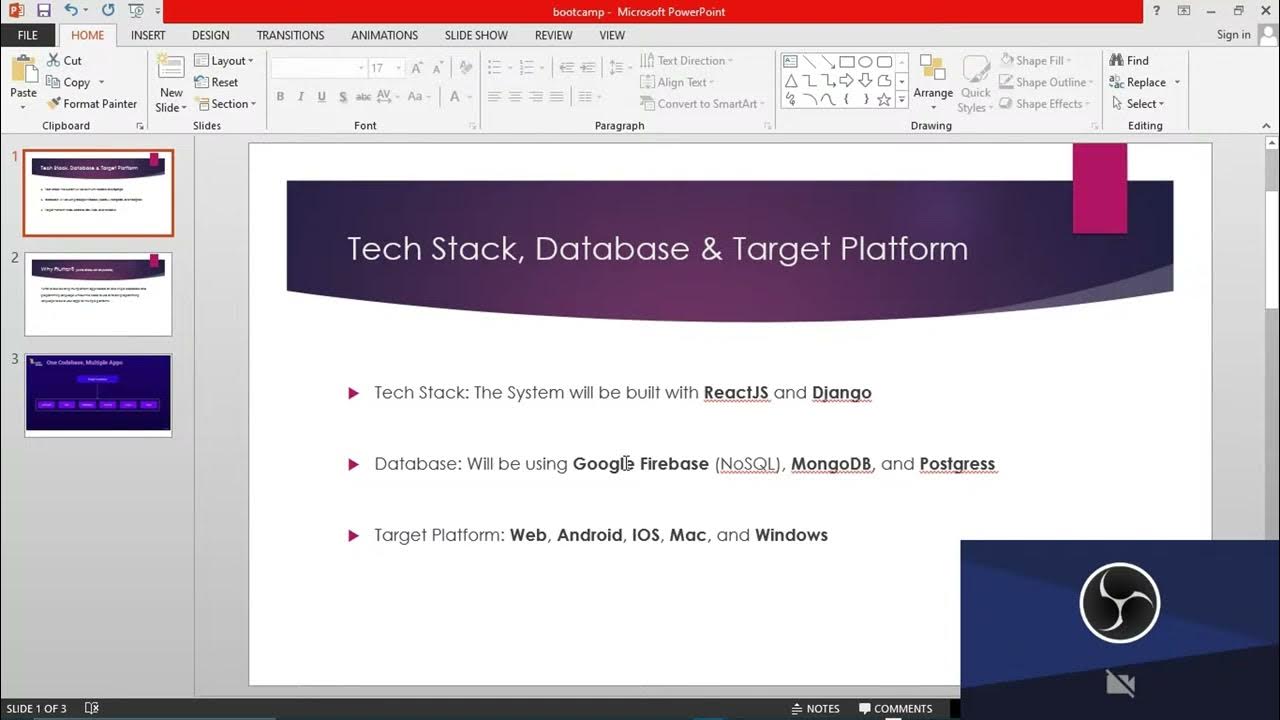Click the Ribbon Display Options icon
1280x720 pixels.
point(1184,11)
